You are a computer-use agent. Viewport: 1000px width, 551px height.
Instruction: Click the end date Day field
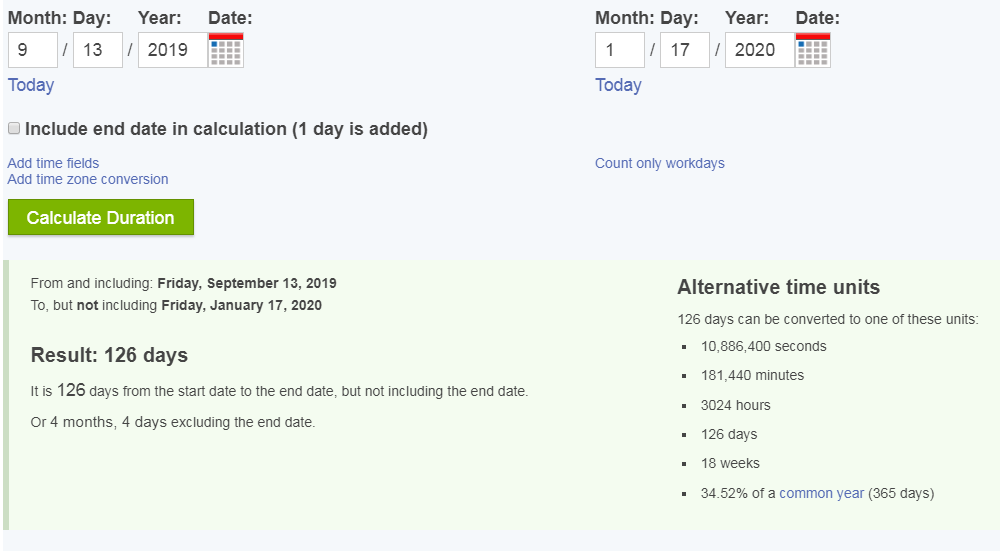685,50
